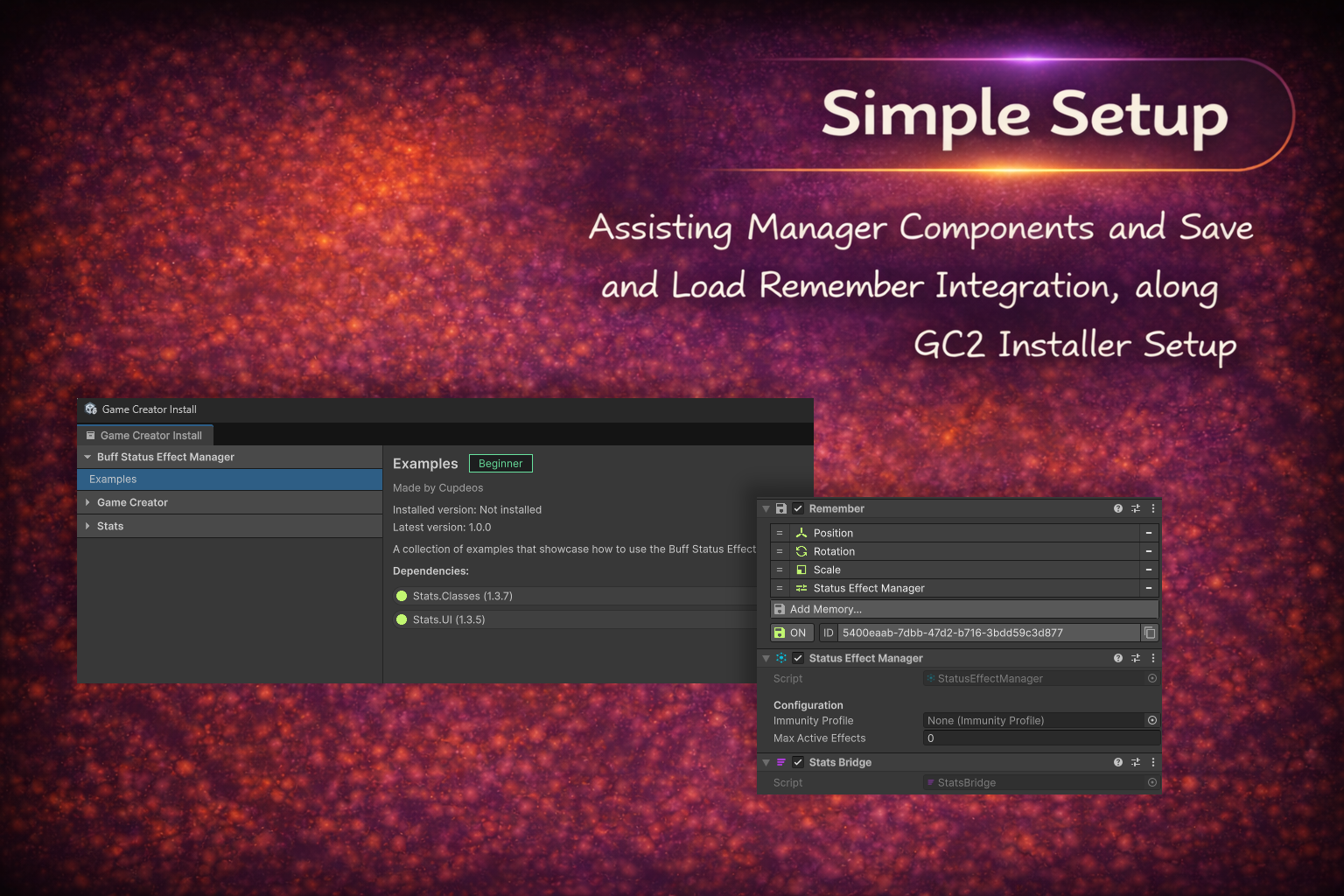Open help for the Stats Bridge component
This screenshot has height=896, width=1344.
click(1117, 762)
